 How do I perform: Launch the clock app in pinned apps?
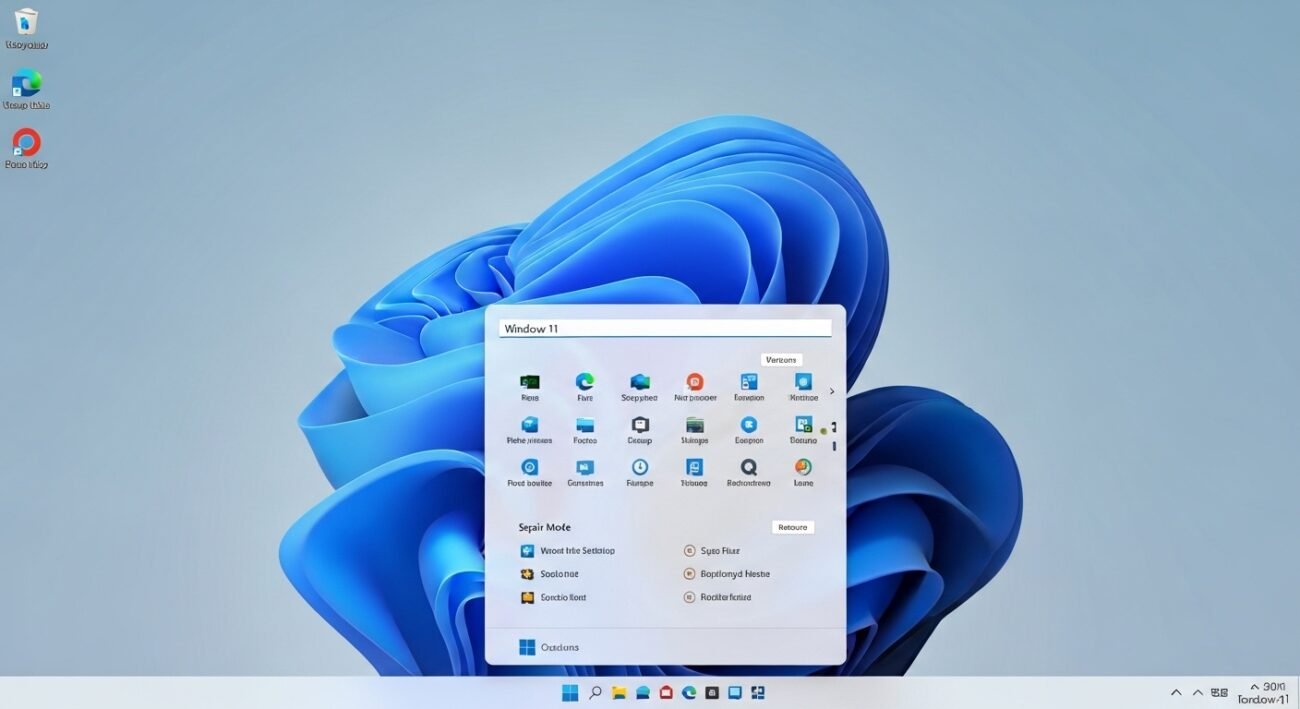[639, 467]
